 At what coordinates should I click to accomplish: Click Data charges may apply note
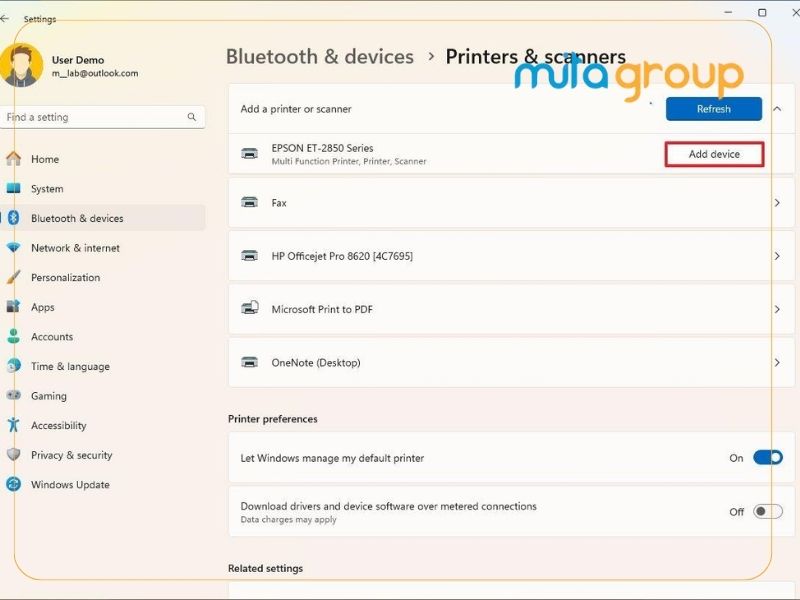click(288, 519)
